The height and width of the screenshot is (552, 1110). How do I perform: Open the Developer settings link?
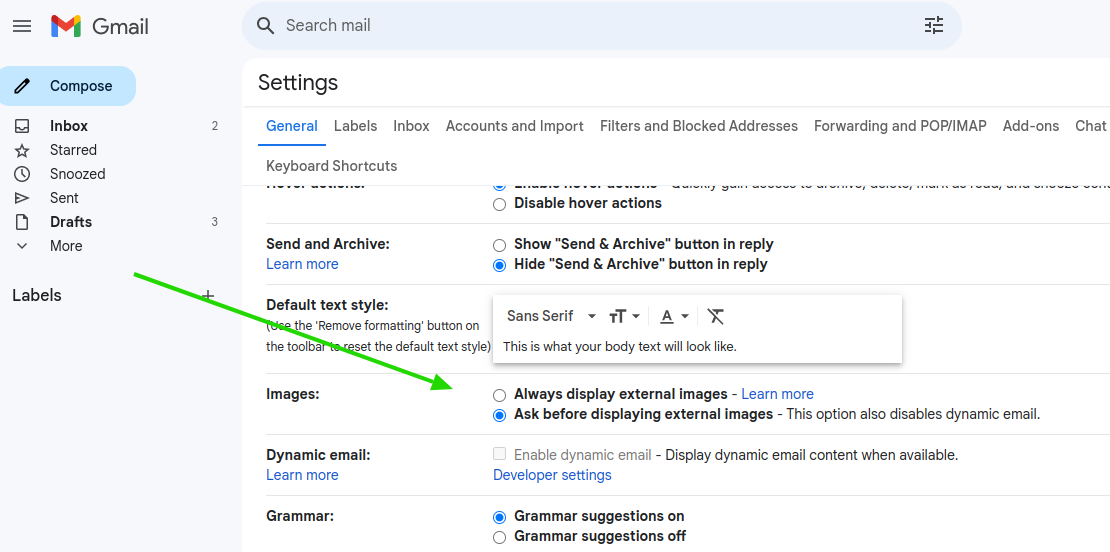552,475
